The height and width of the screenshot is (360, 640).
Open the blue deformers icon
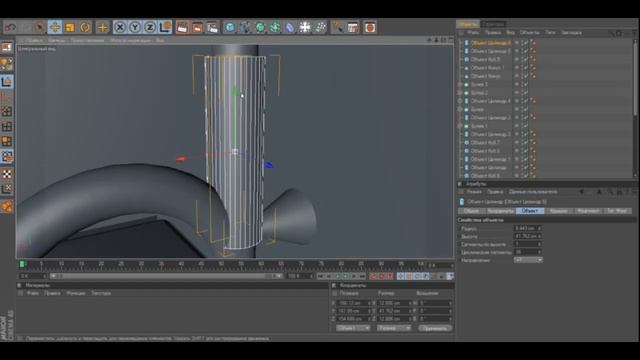290,27
